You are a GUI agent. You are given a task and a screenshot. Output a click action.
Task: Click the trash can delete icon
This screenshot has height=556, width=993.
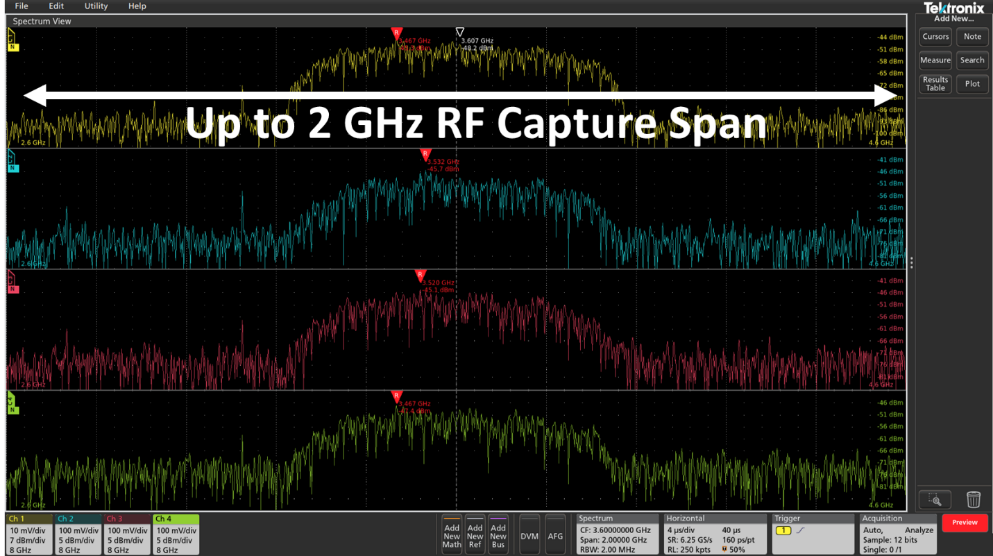[x=973, y=499]
